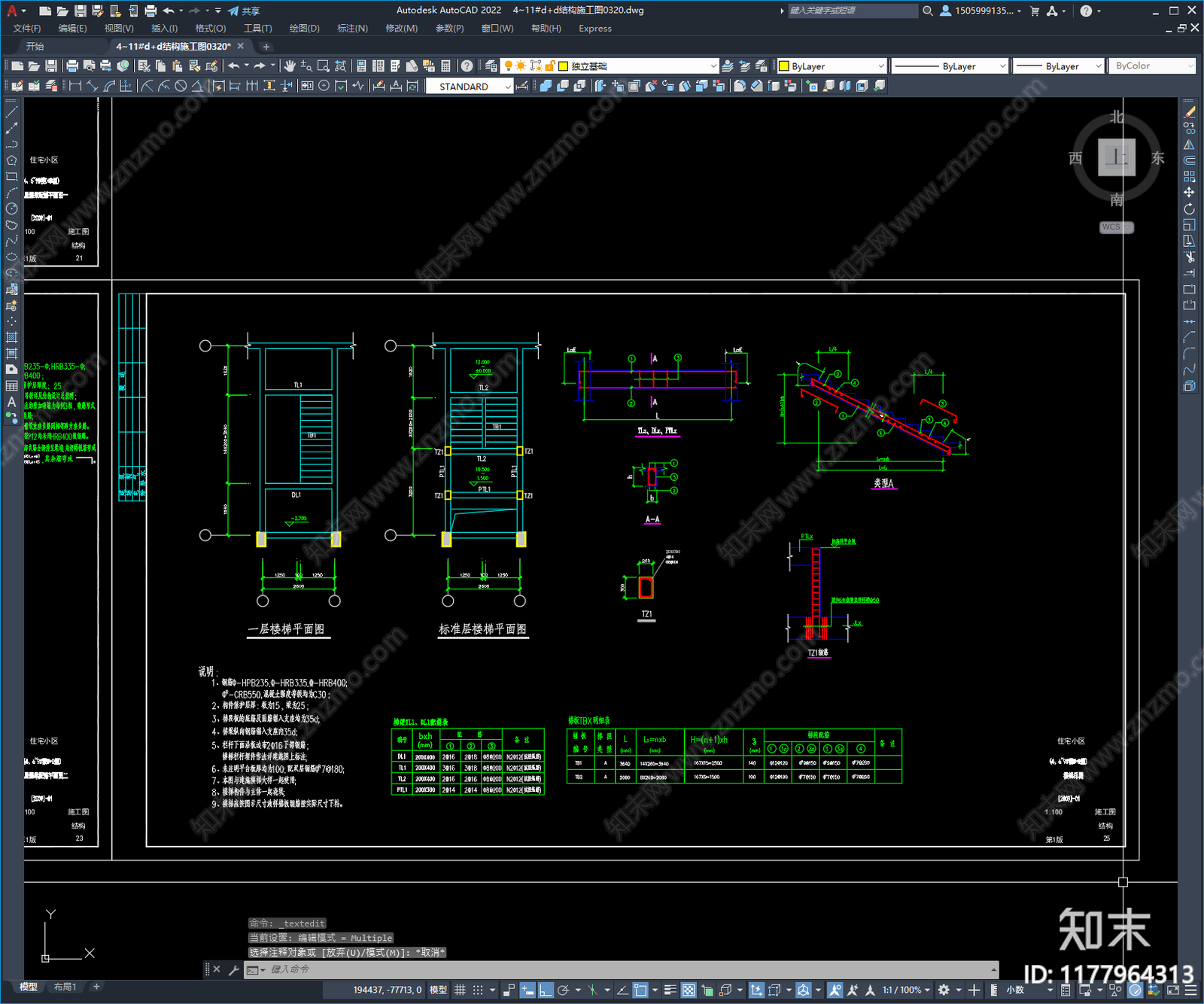The width and height of the screenshot is (1204, 1004).
Task: Toggle snap mode in status bar
Action: [x=478, y=990]
